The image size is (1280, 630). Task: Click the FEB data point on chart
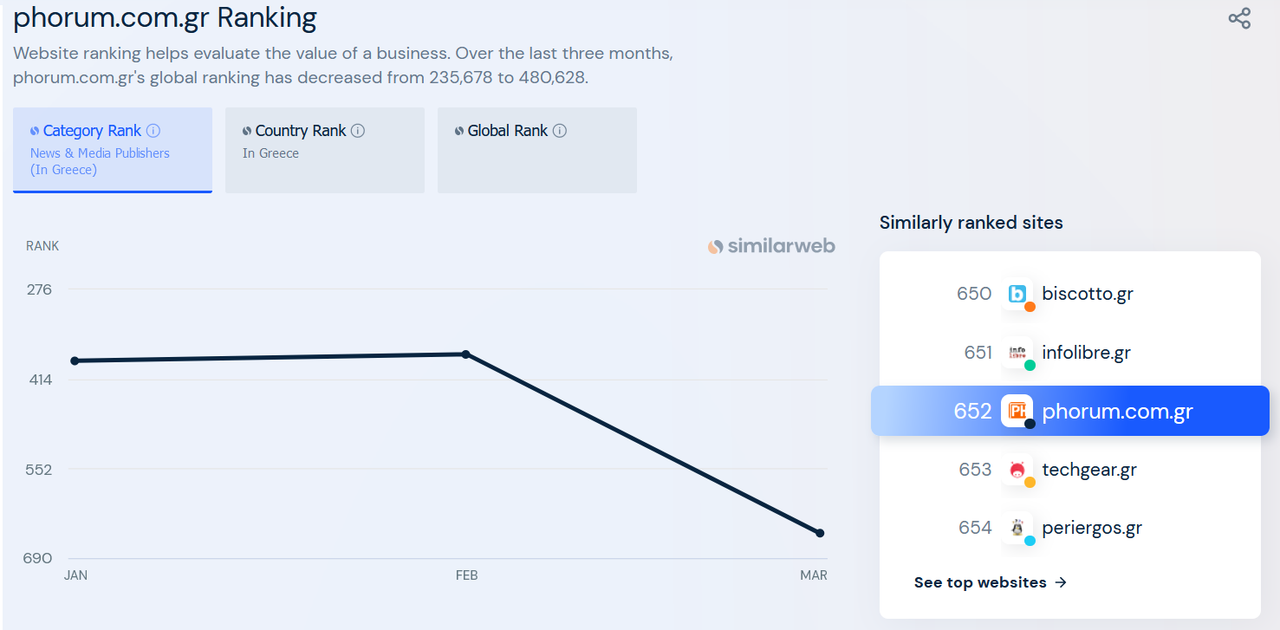click(466, 354)
